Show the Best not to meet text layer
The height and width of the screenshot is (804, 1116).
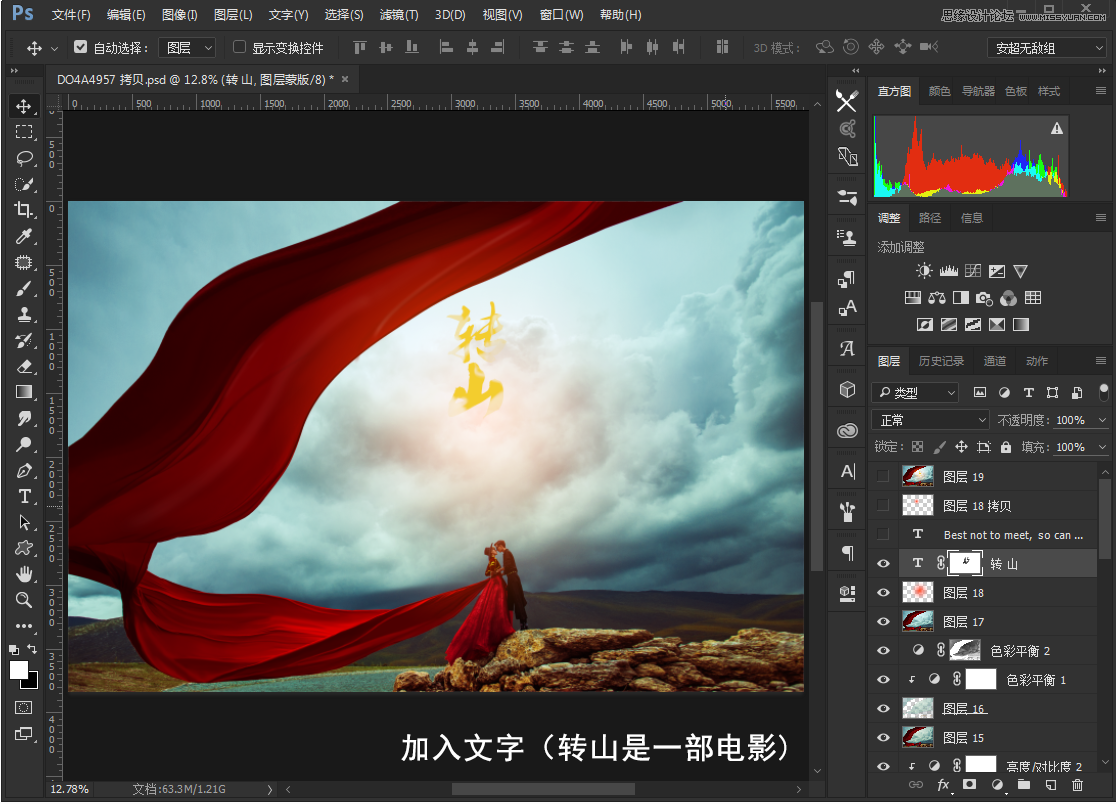(x=883, y=534)
